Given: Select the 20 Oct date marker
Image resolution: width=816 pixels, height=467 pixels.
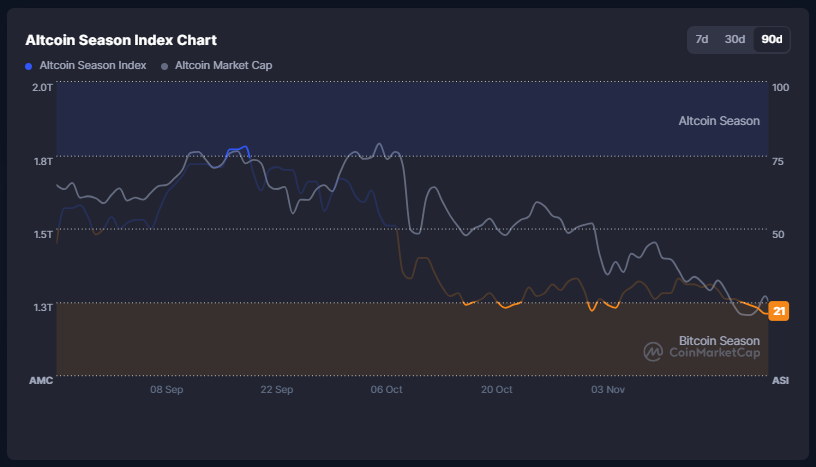Looking at the screenshot, I should coord(496,390).
